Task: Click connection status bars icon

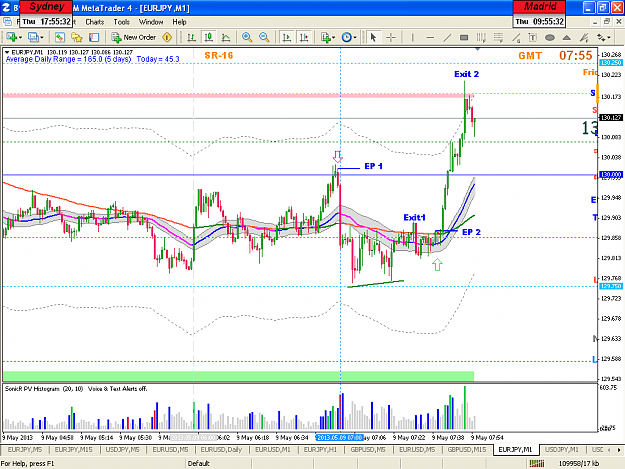Action: 537,463
